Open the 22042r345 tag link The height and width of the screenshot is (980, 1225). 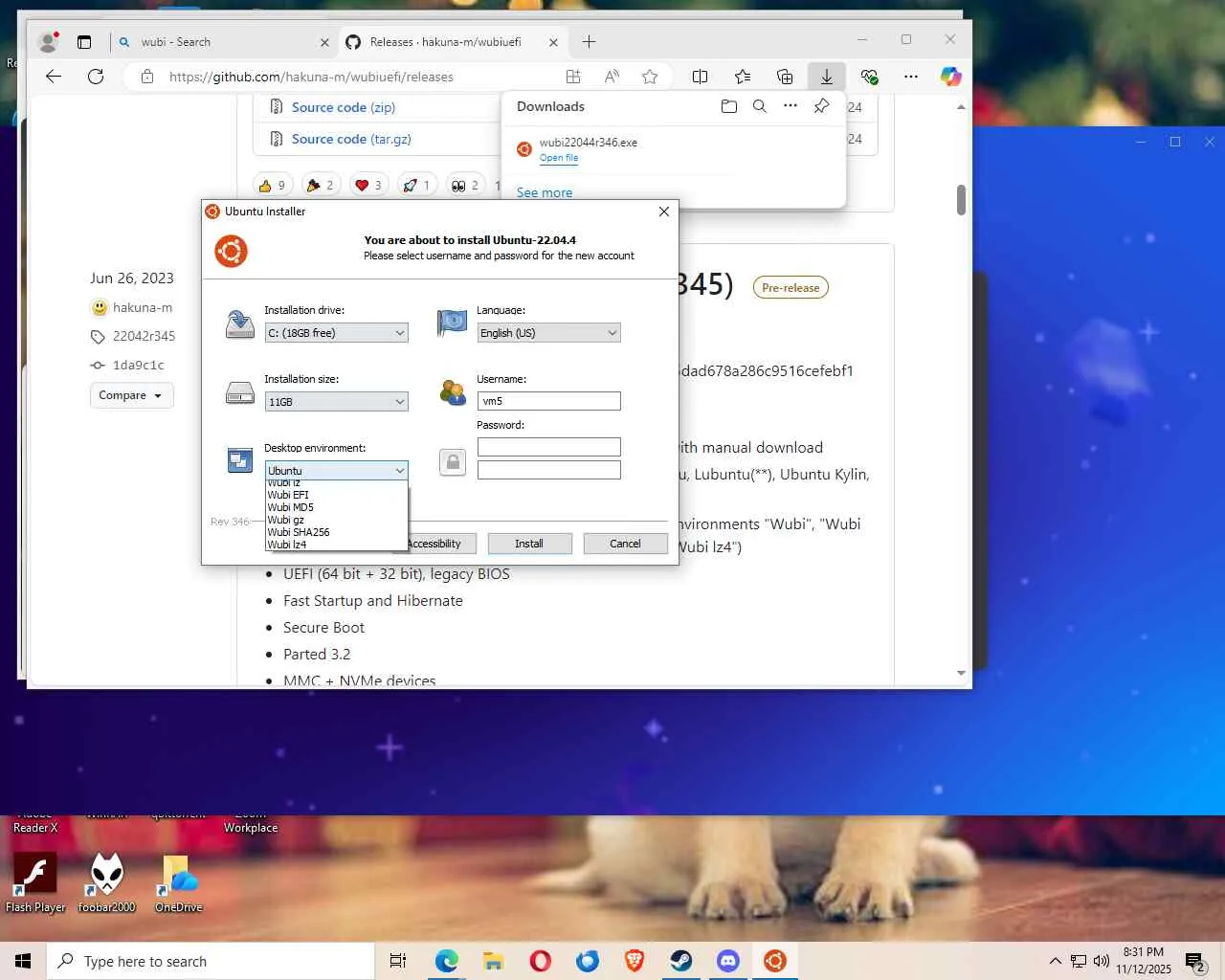coord(144,336)
